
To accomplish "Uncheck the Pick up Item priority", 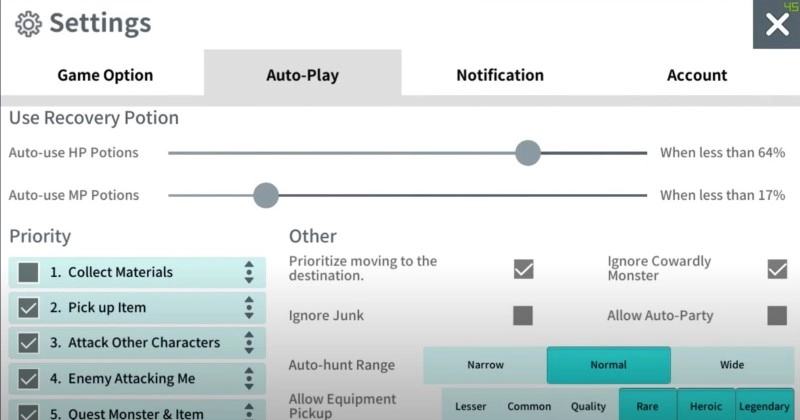I will tap(29, 308).
